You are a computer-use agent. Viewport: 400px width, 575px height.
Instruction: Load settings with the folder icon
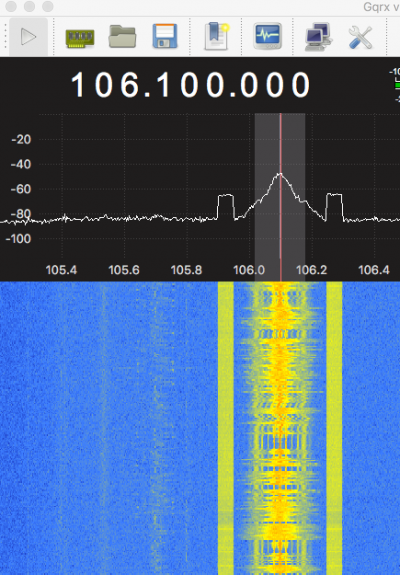tap(122, 37)
